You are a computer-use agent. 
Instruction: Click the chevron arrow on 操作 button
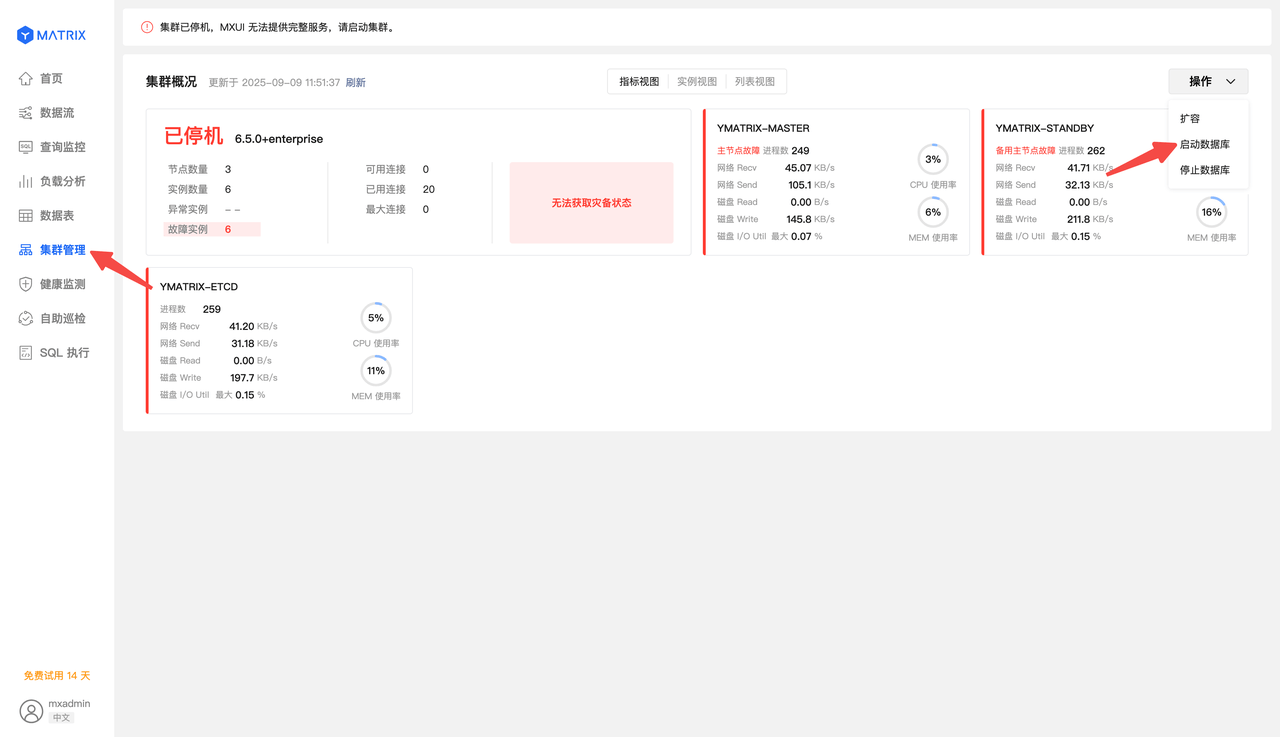1230,82
